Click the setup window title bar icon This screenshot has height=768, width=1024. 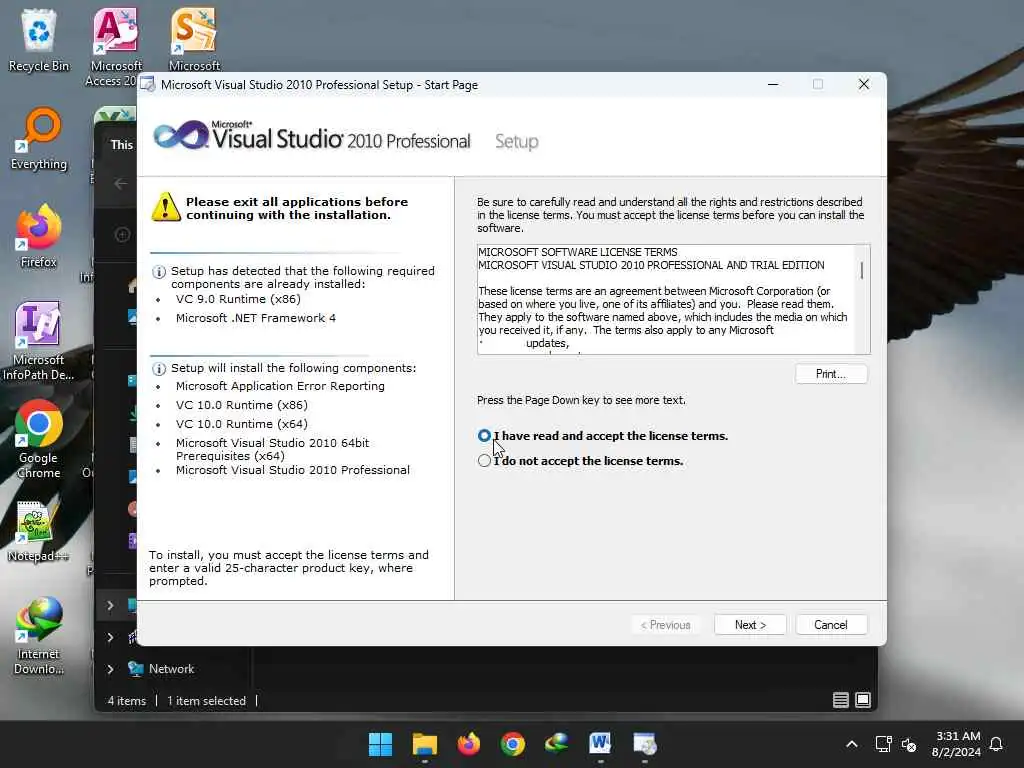click(148, 85)
